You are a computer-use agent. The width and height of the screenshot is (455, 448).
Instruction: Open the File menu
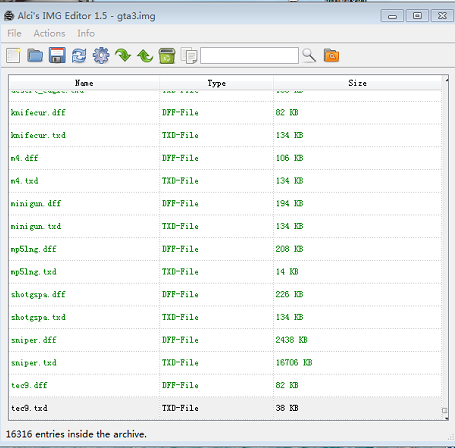[14, 33]
